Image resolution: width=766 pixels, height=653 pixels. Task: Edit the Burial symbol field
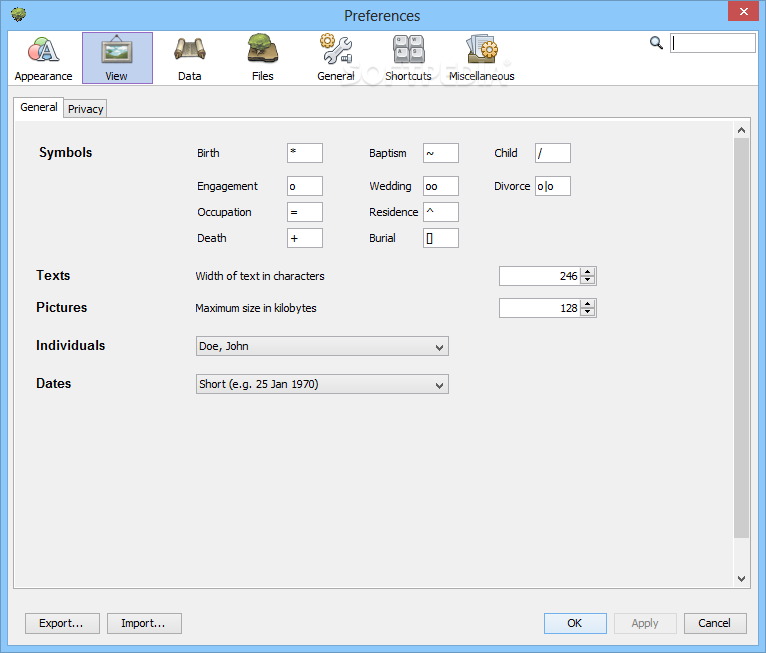441,238
